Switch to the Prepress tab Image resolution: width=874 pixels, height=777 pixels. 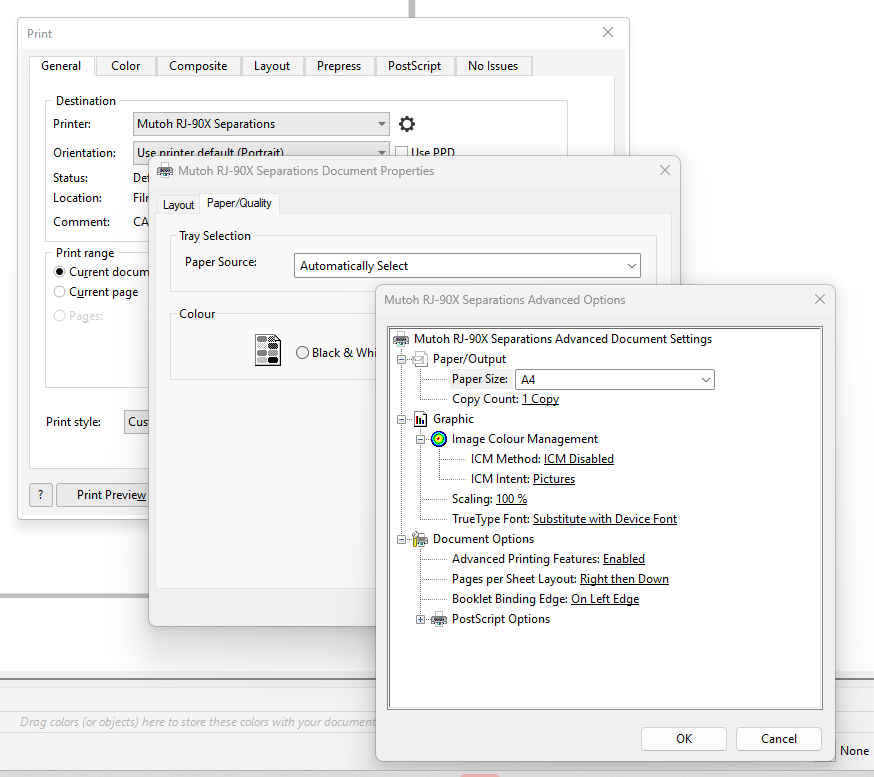339,66
